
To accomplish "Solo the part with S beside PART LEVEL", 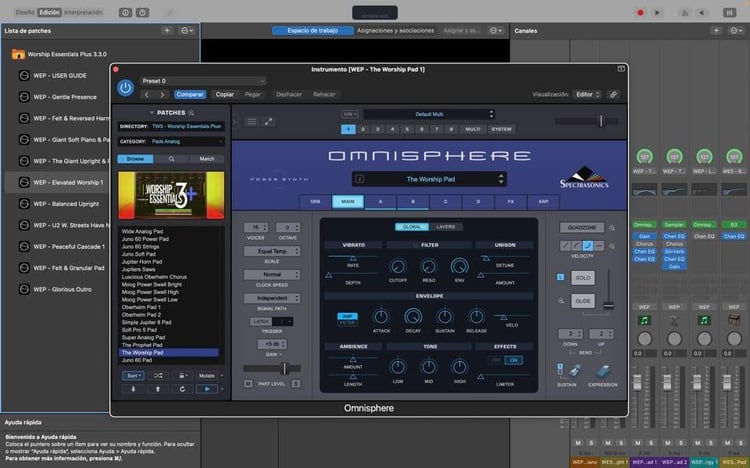I will click(x=296, y=384).
